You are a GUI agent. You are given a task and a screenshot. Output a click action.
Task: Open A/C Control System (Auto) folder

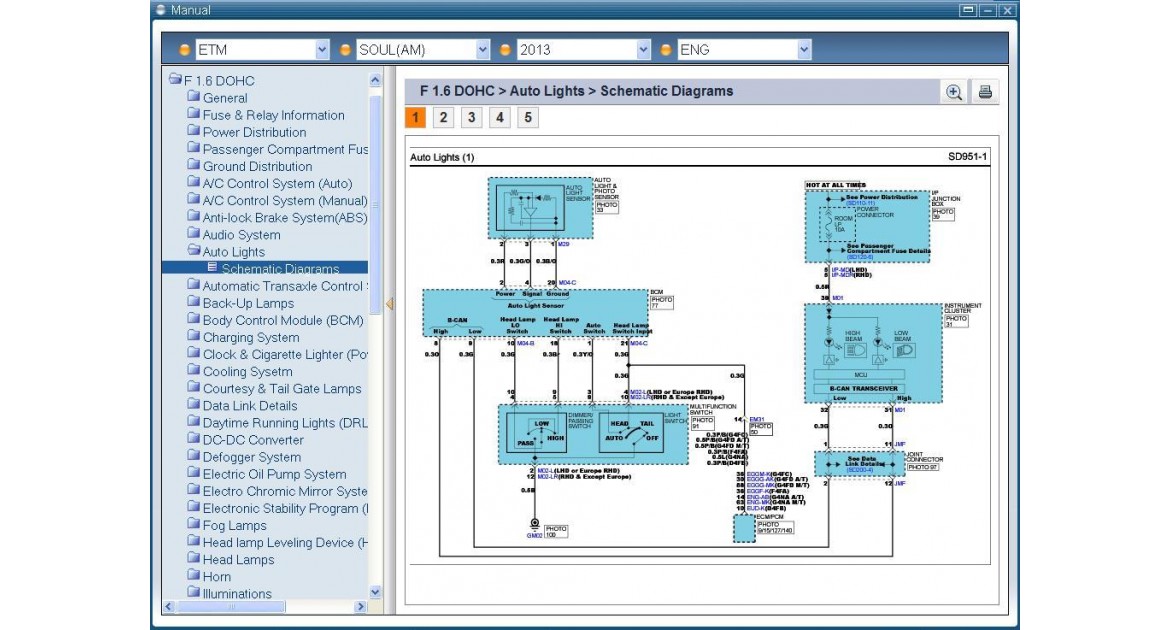tap(269, 184)
